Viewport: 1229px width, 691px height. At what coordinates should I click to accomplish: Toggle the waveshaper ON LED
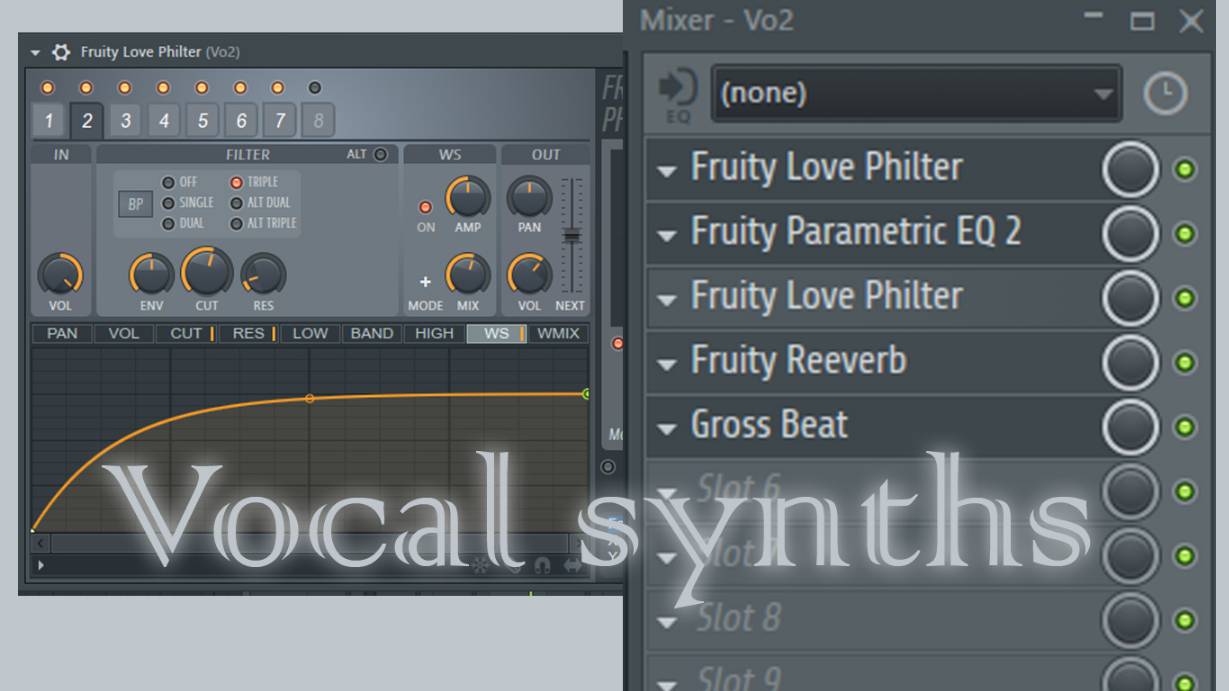(425, 207)
